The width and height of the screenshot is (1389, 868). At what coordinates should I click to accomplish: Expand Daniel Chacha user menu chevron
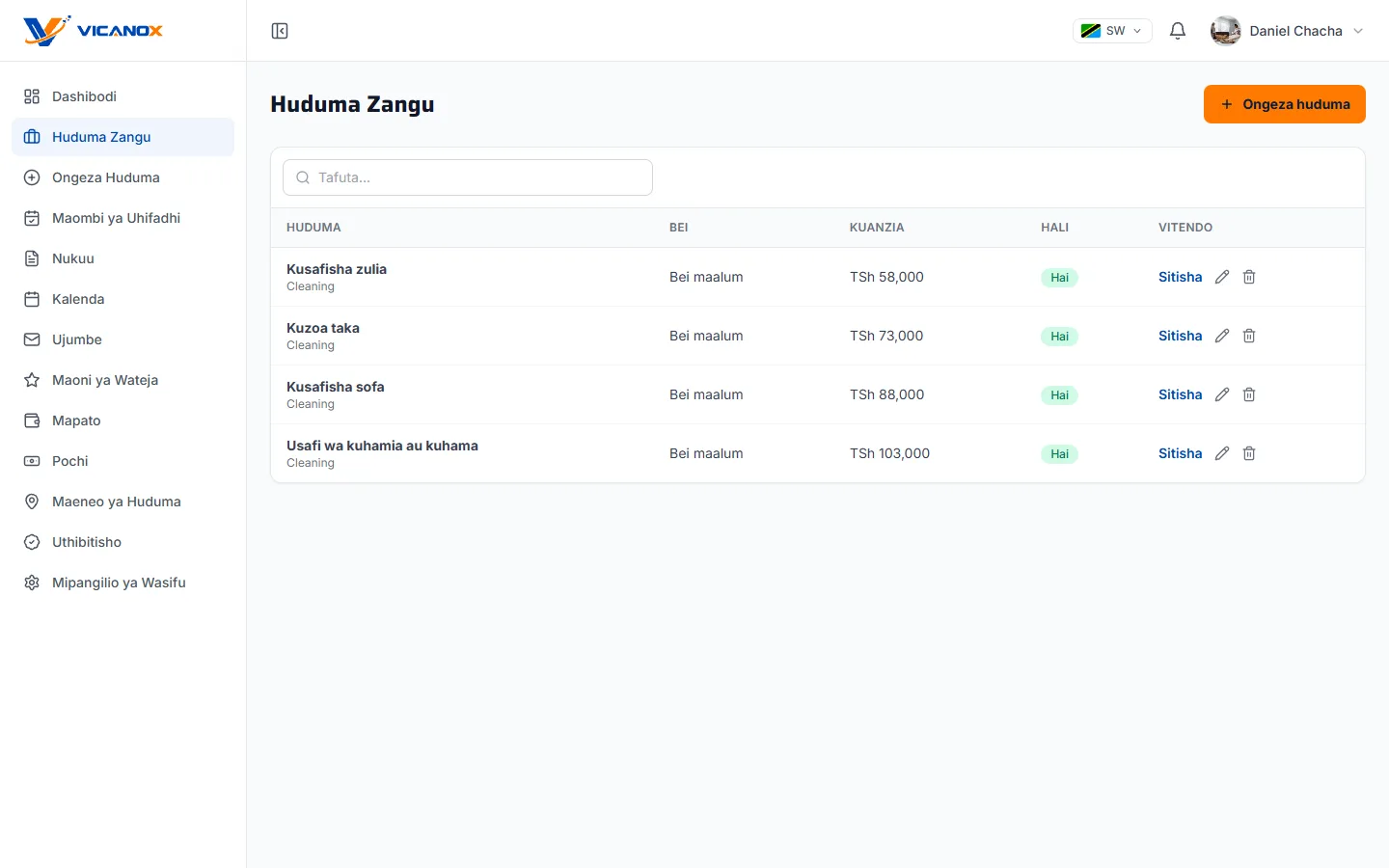[x=1358, y=31]
